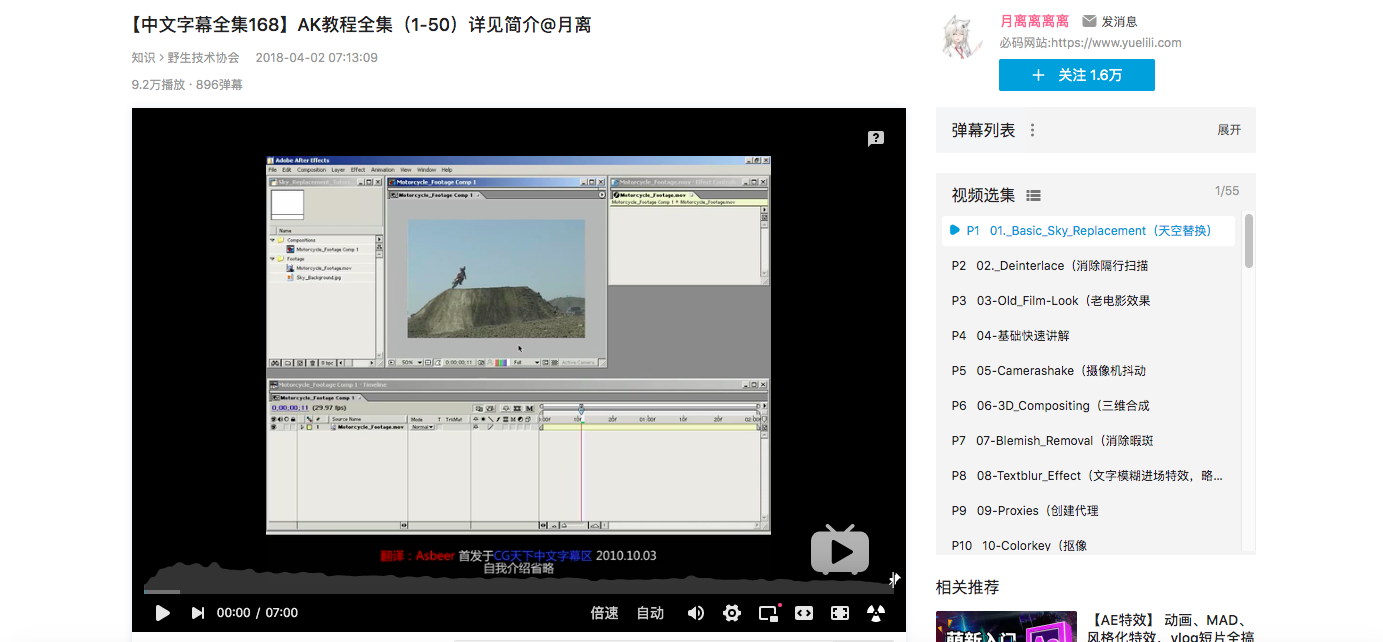This screenshot has width=1383, height=642.
Task: Open the three-dot menu beside 弹幕列表
Action: pos(1033,130)
